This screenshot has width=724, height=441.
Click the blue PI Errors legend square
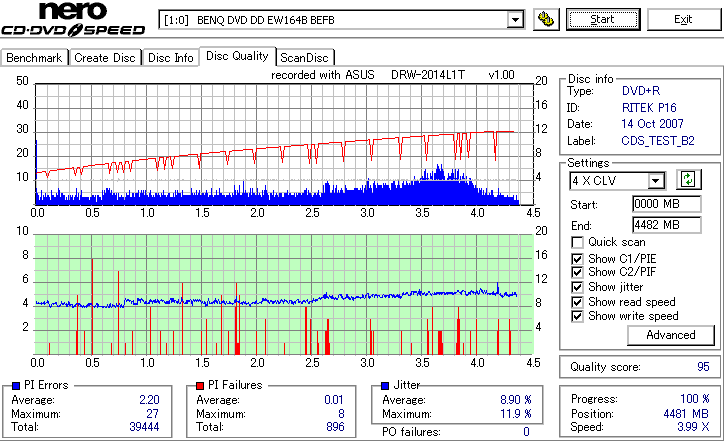coord(16,386)
